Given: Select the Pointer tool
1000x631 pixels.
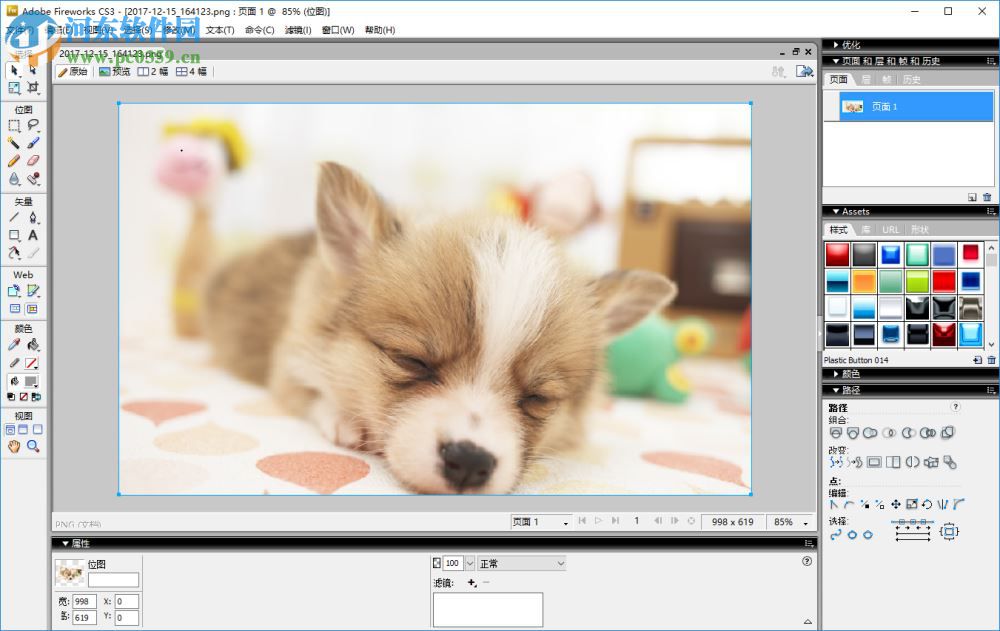Looking at the screenshot, I should (x=13, y=70).
